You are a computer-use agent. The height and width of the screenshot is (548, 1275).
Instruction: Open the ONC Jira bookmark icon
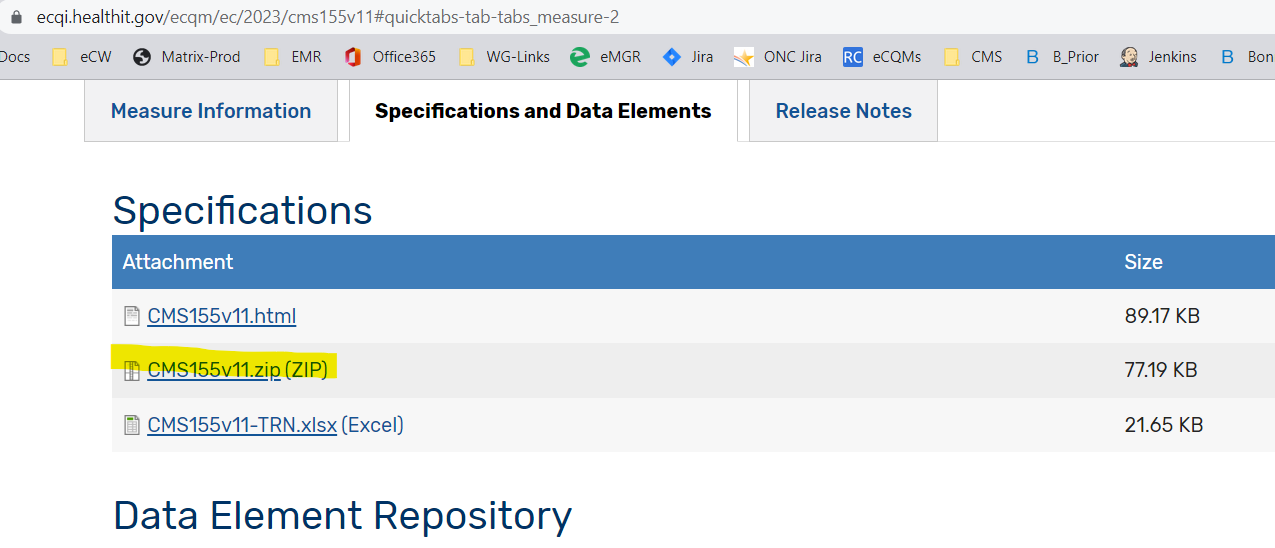point(743,57)
